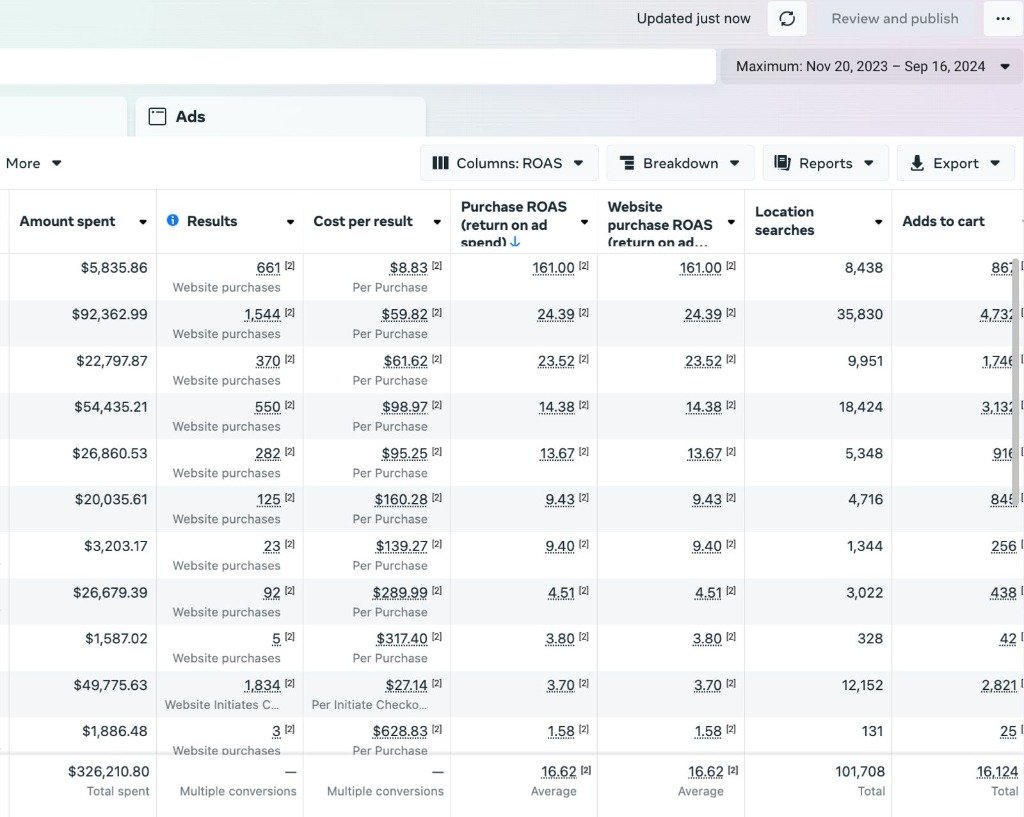
Task: Click the empty search filter input field
Action: [x=358, y=66]
